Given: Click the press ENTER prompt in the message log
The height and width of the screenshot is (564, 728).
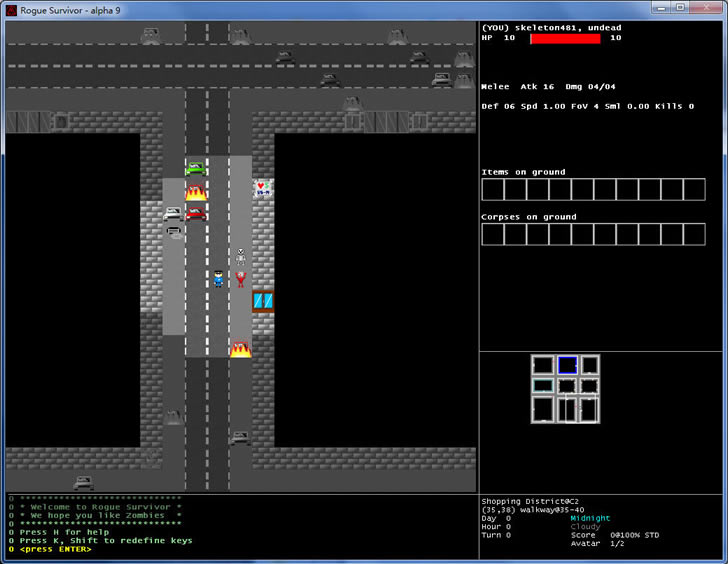Looking at the screenshot, I should click(55, 549).
